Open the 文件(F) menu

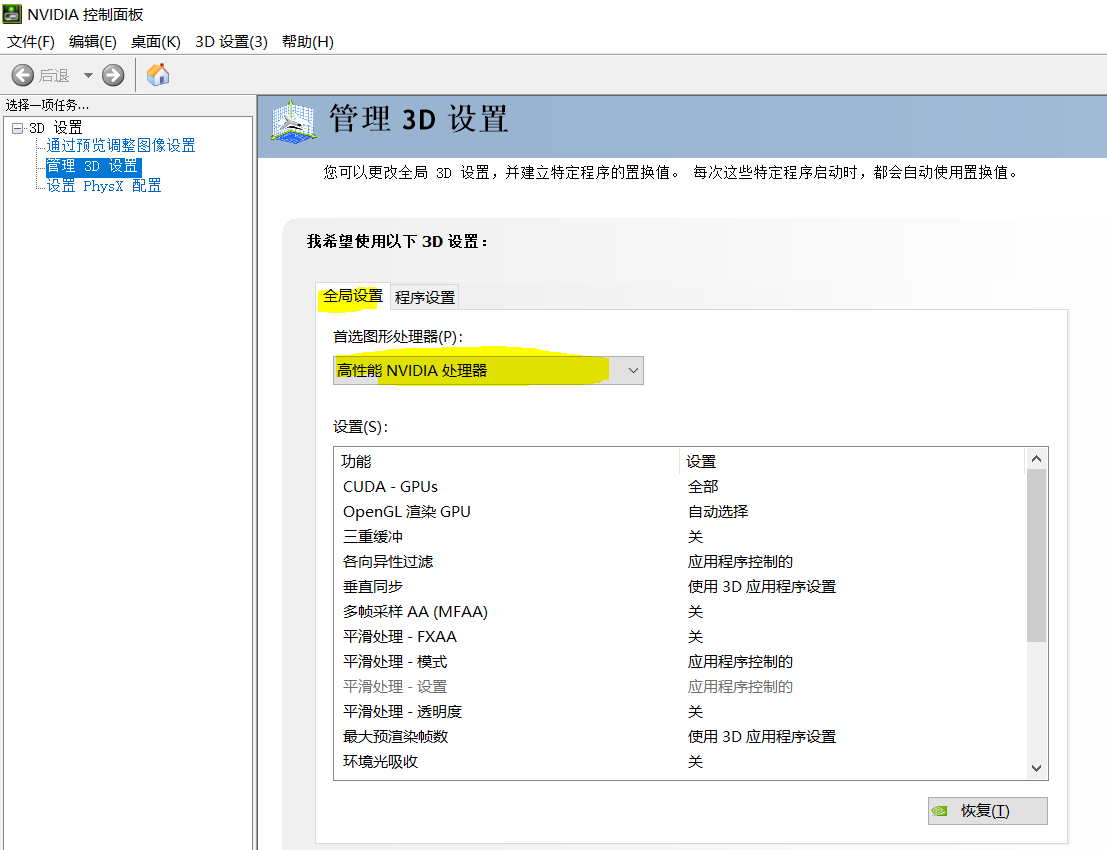pyautogui.click(x=30, y=42)
